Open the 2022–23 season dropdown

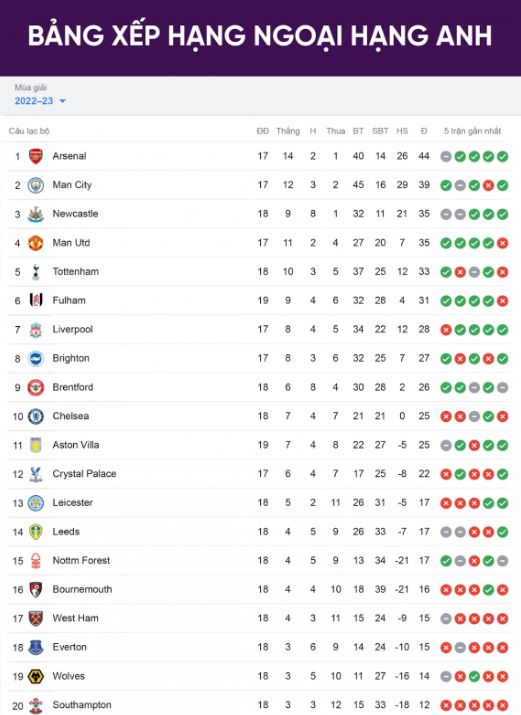(40, 101)
